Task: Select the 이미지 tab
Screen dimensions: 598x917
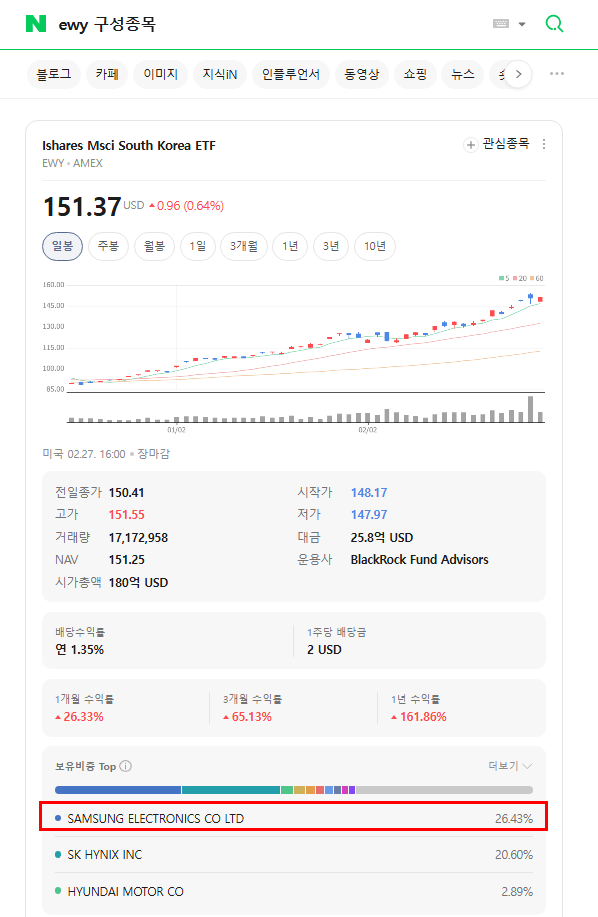Action: pos(161,74)
